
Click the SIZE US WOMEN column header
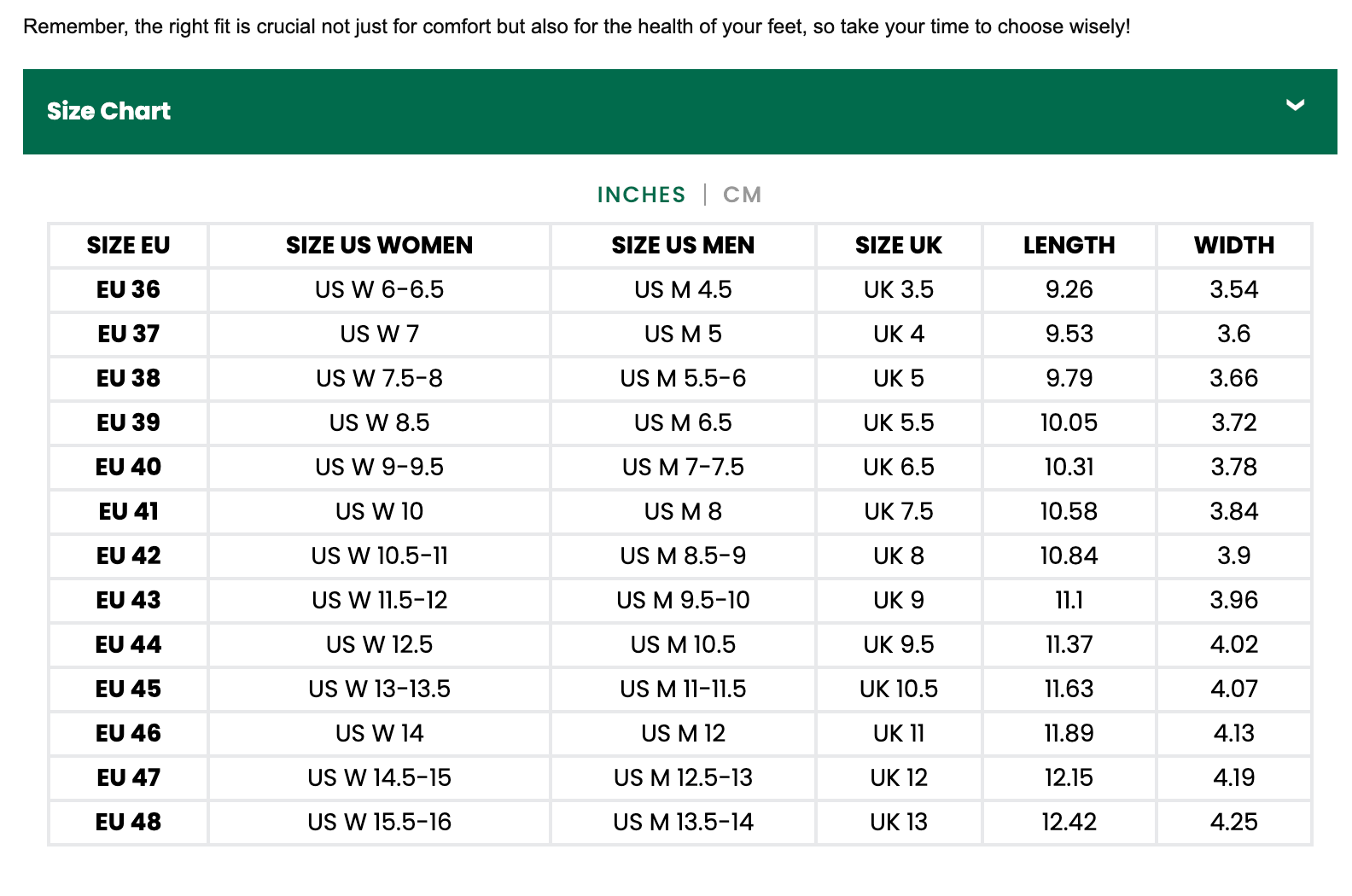coord(379,246)
